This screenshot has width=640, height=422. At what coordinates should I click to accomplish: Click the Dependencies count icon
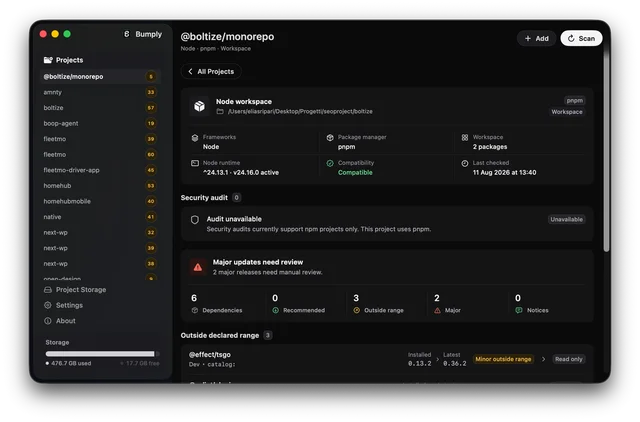[195, 311]
